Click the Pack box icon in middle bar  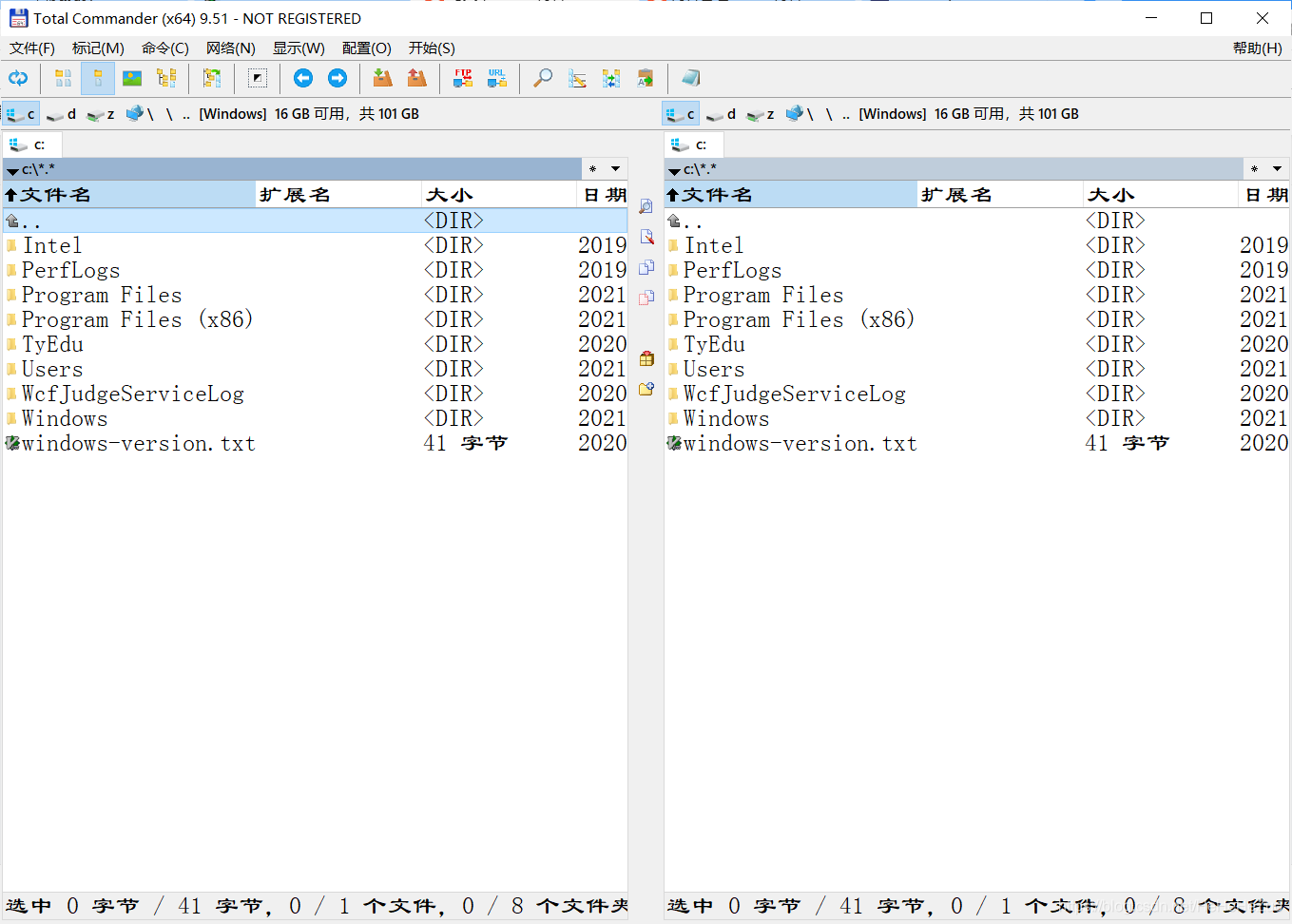point(646,358)
